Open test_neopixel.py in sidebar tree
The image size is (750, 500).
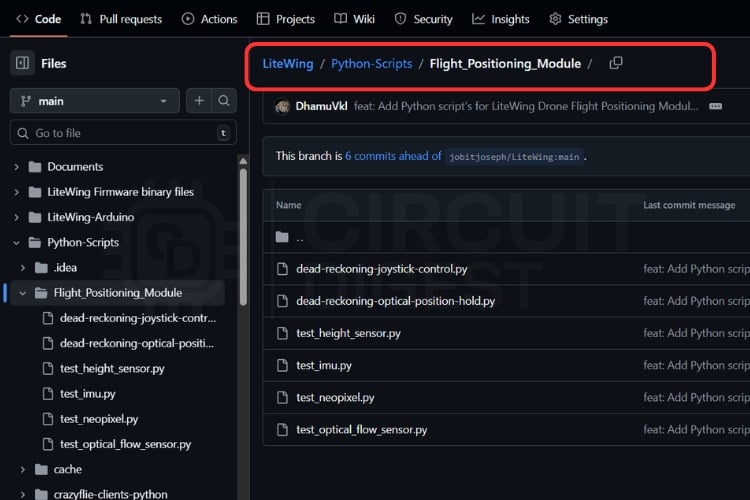[99, 419]
